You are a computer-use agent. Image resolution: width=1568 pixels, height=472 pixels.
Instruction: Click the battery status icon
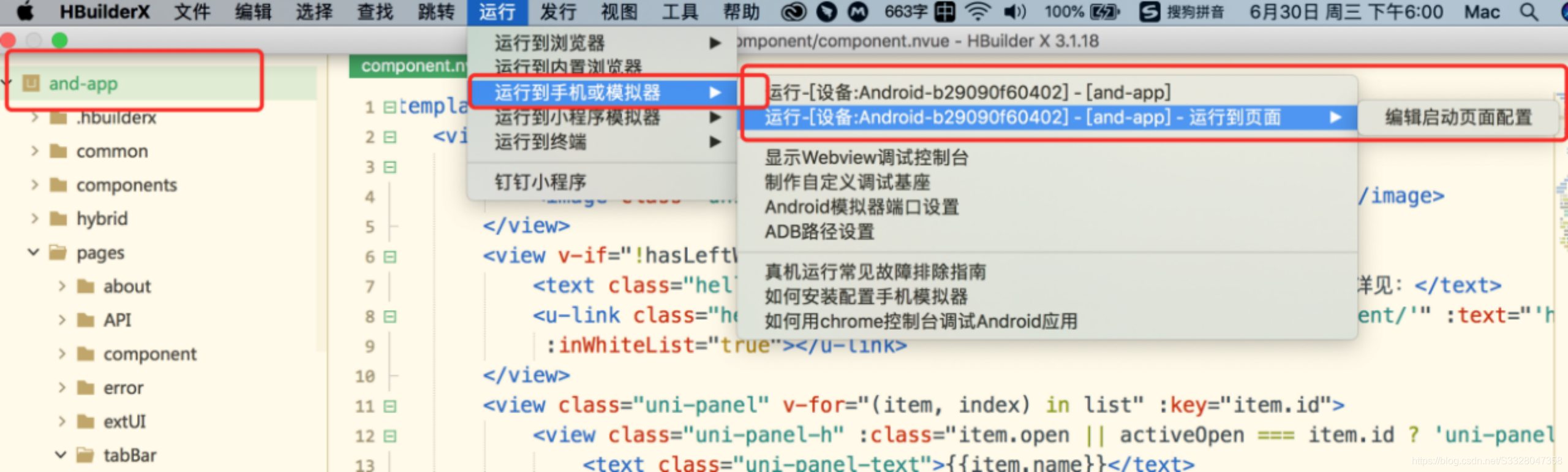click(1105, 12)
